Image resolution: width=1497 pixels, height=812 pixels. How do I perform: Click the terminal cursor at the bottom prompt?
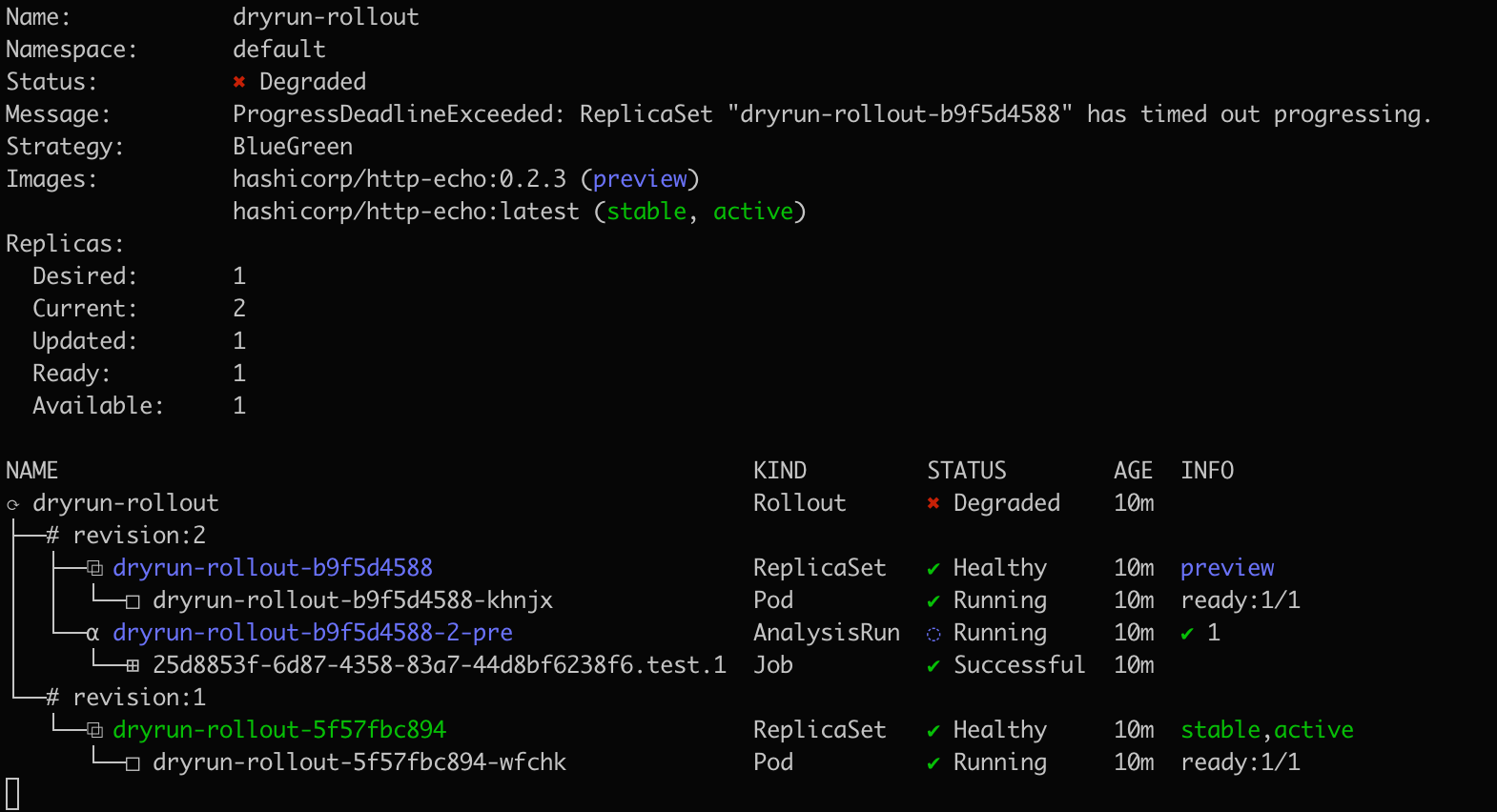pos(12,794)
